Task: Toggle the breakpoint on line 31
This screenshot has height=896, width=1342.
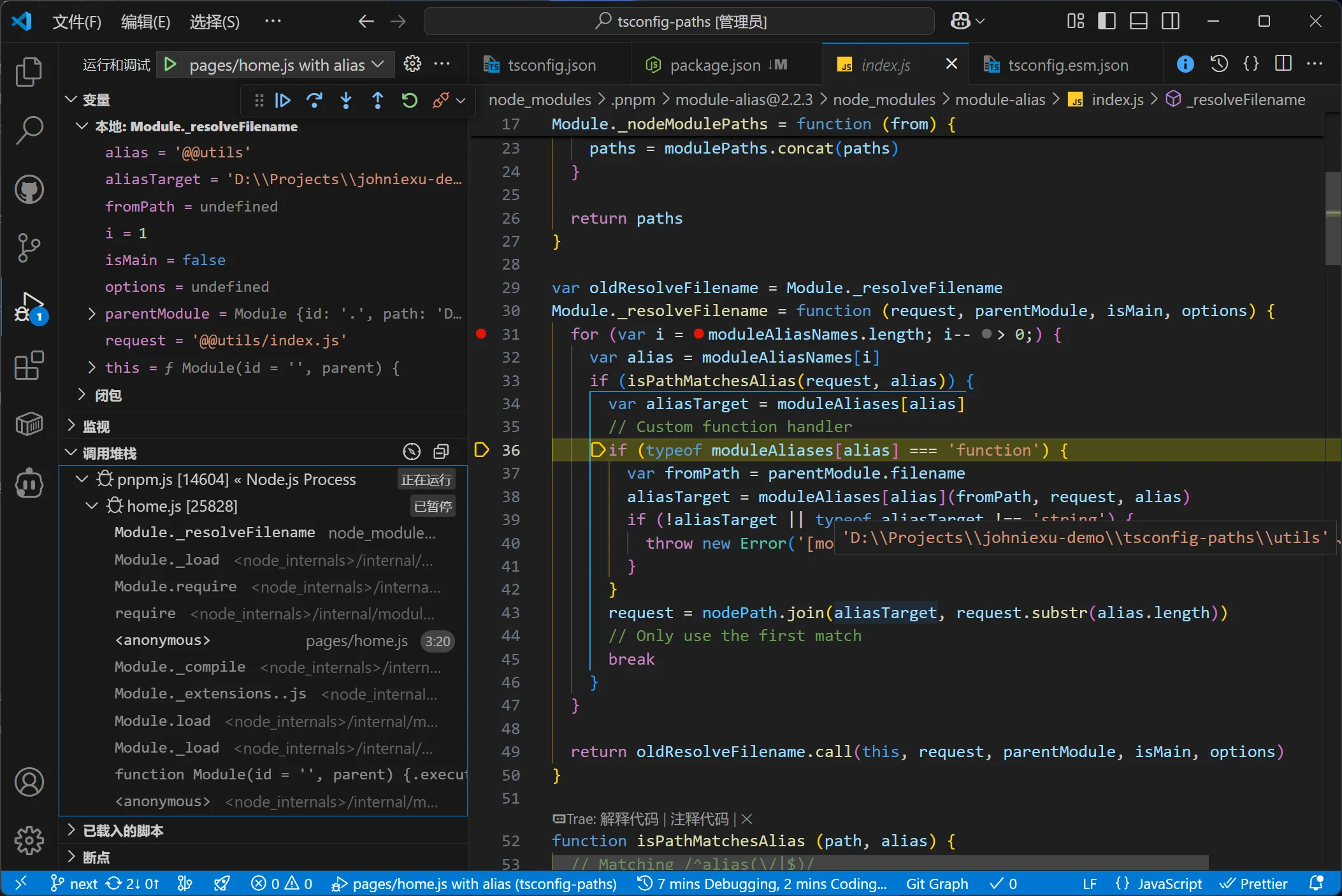Action: (481, 334)
